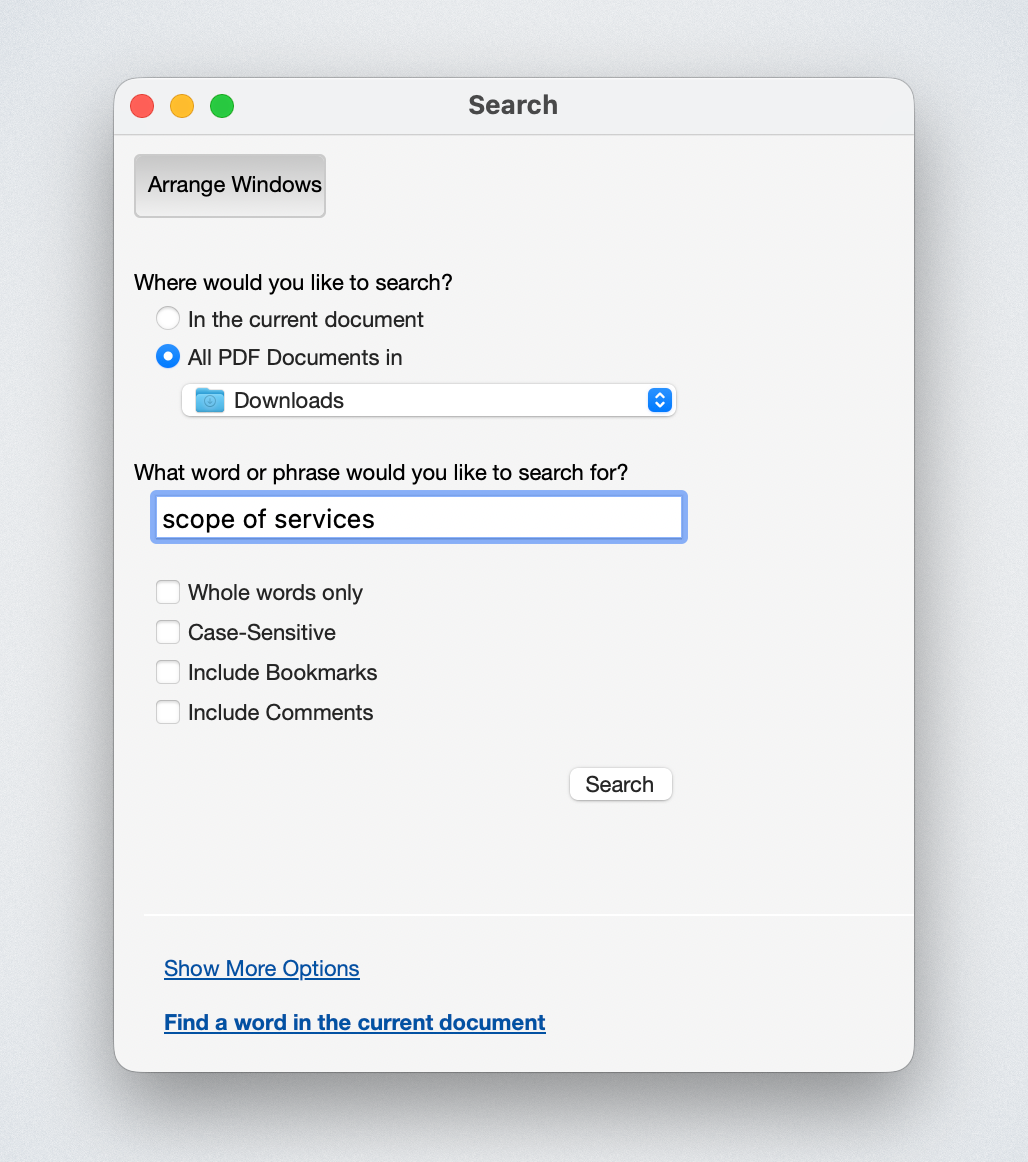The image size is (1028, 1162).
Task: Open 'Show More Options' link
Action: [x=261, y=968]
